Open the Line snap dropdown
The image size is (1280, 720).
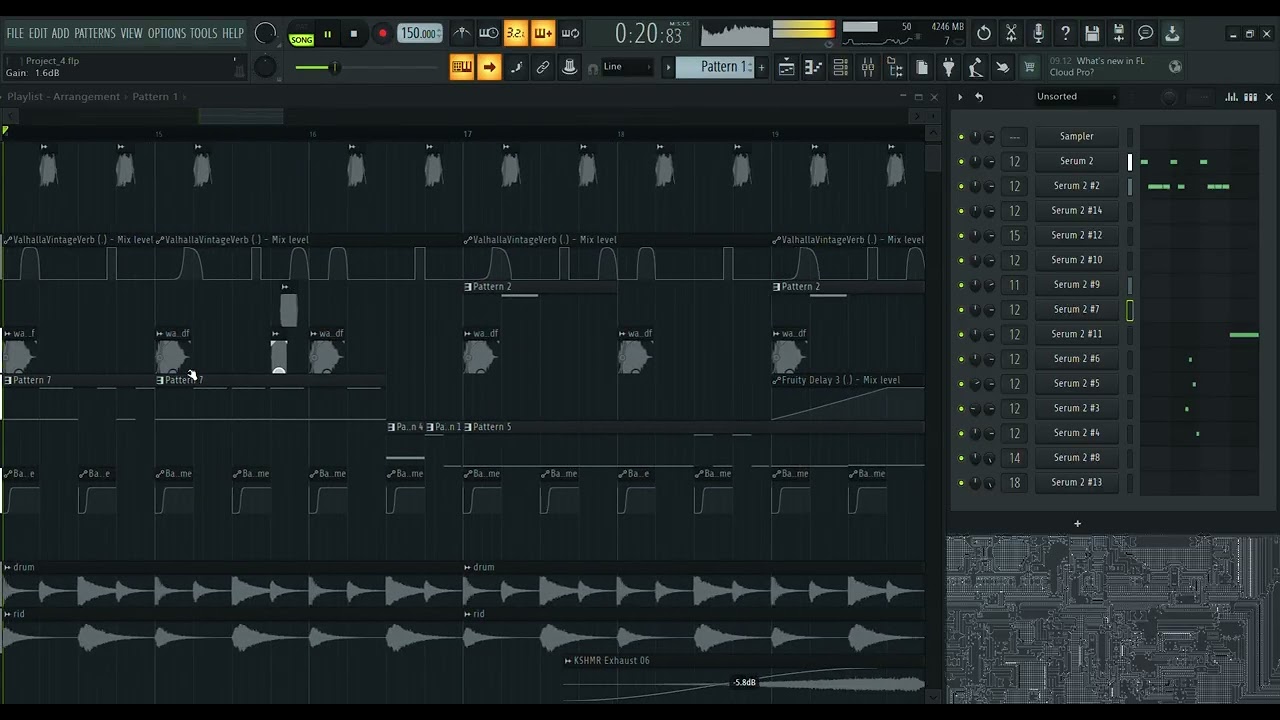pyautogui.click(x=626, y=67)
